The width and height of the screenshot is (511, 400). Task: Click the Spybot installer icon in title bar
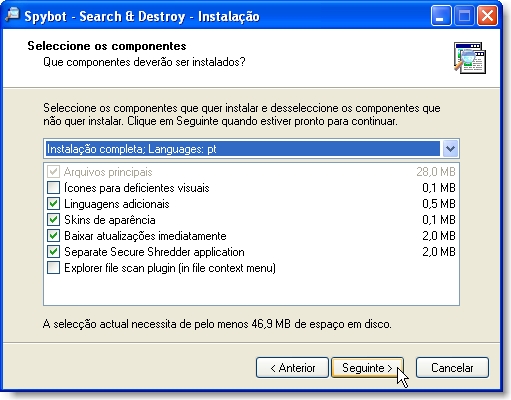[x=12, y=15]
